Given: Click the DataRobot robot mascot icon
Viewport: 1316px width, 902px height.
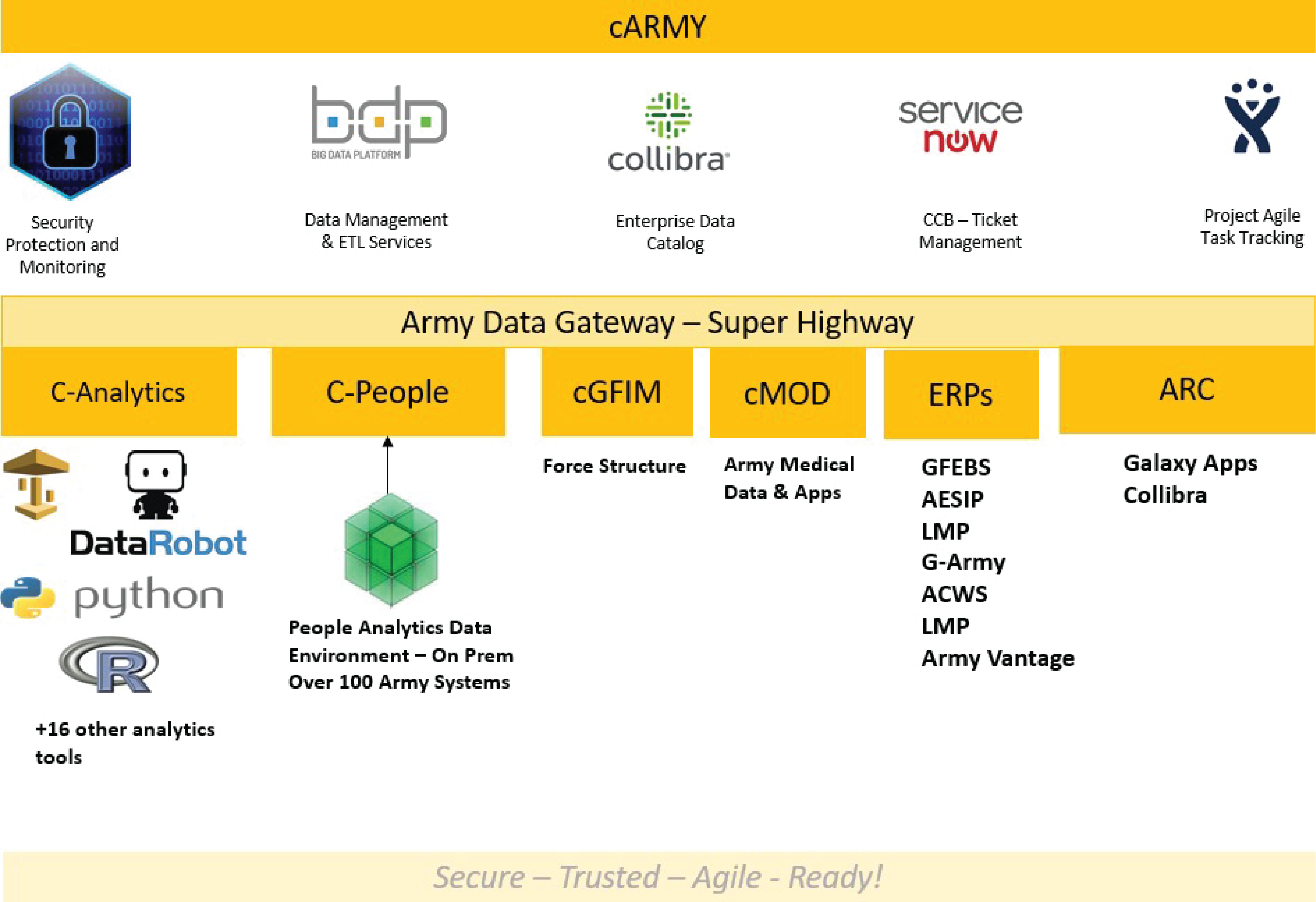Looking at the screenshot, I should tap(156, 485).
